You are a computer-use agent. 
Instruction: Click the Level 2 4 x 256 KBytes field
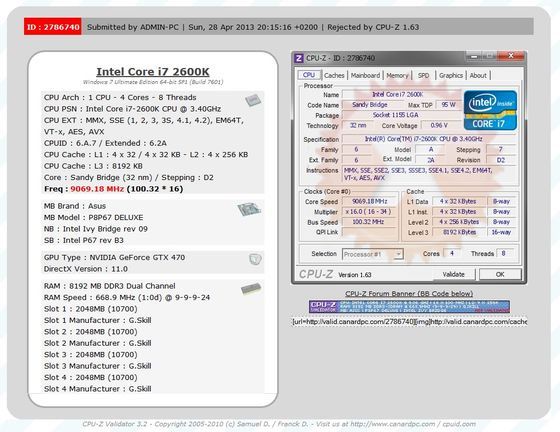click(459, 222)
